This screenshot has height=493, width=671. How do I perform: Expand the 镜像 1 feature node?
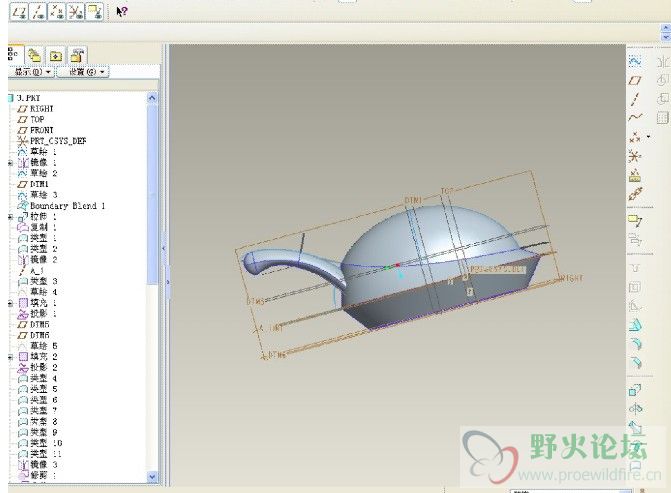coord(10,163)
